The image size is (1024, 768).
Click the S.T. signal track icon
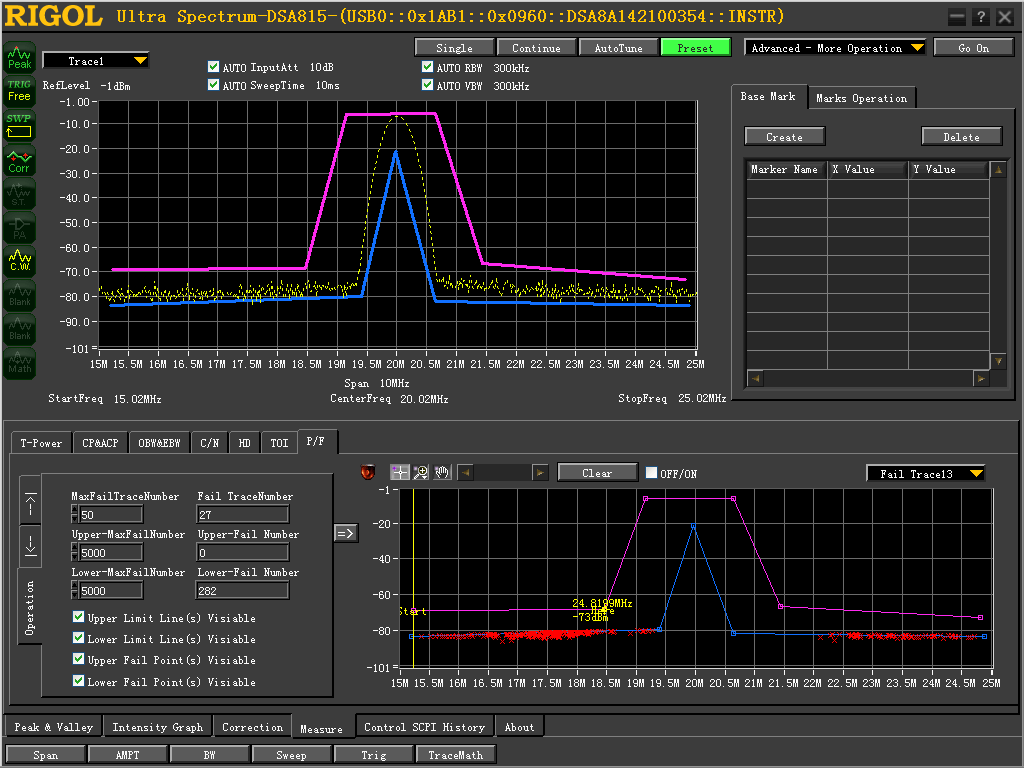[x=20, y=194]
